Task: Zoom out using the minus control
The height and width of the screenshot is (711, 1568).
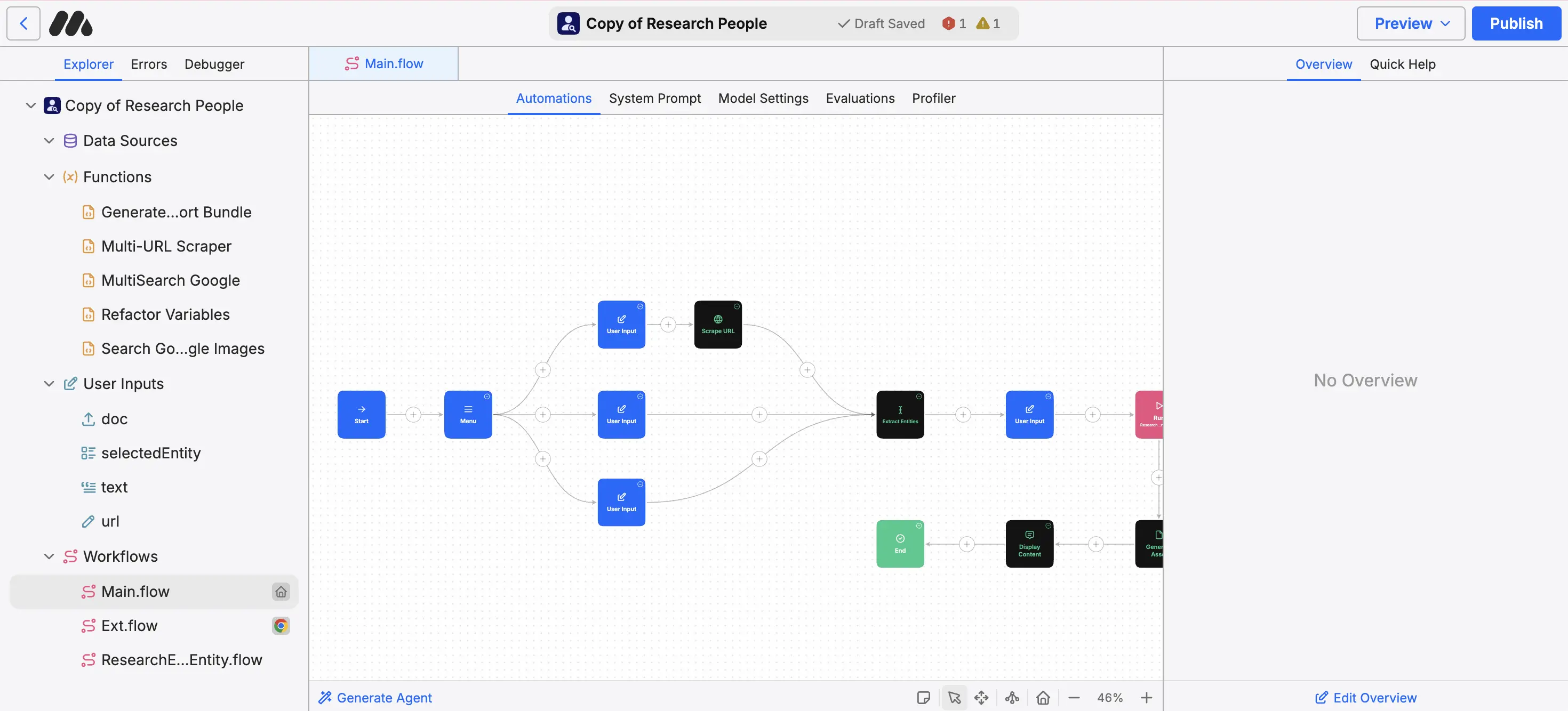Action: click(1074, 698)
